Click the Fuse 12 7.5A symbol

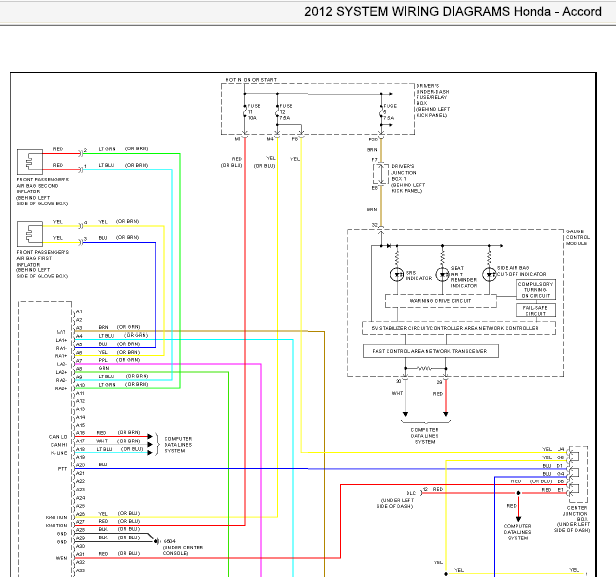tap(277, 112)
